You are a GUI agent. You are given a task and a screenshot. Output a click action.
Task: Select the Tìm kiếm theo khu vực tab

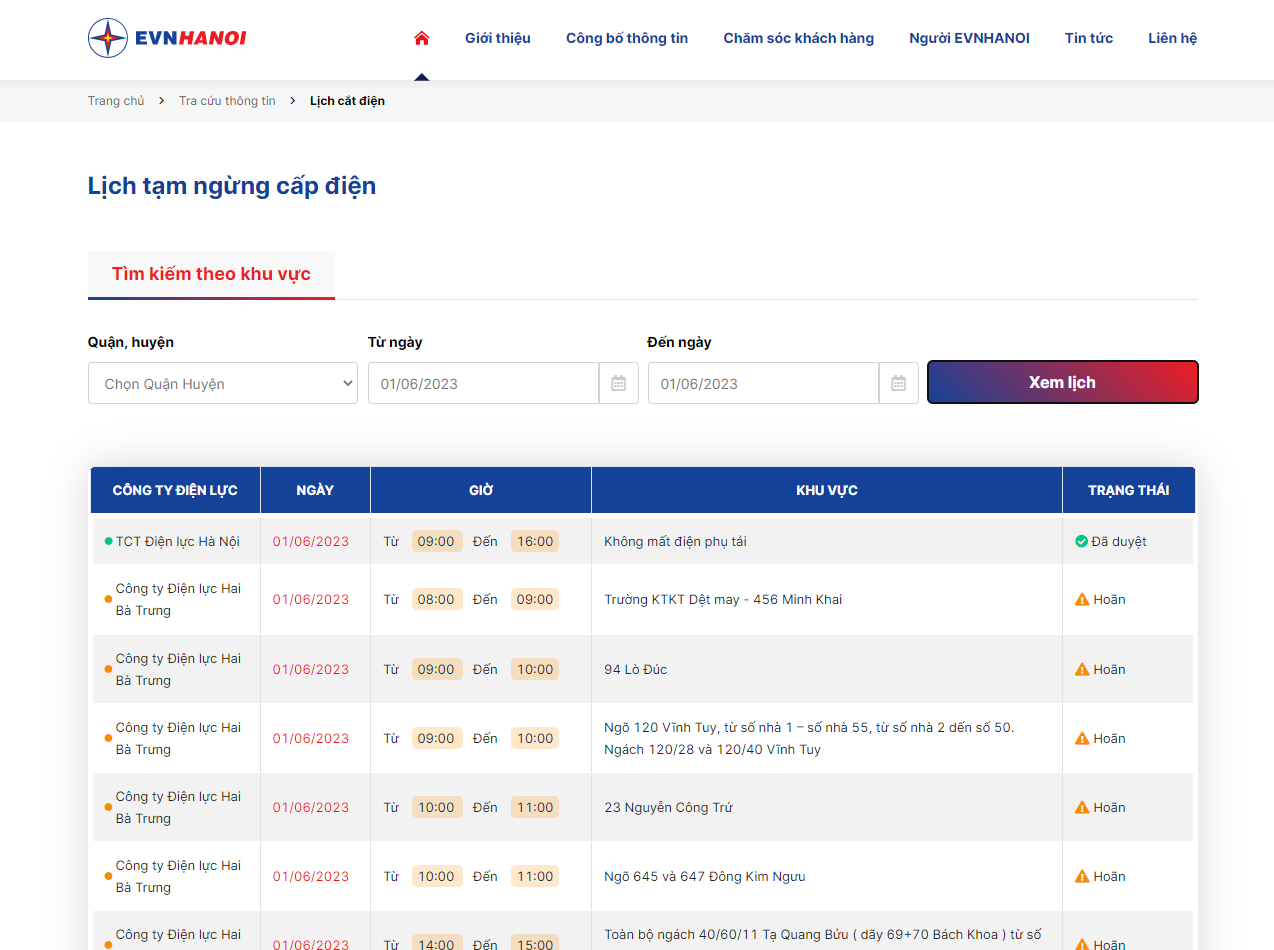(211, 274)
